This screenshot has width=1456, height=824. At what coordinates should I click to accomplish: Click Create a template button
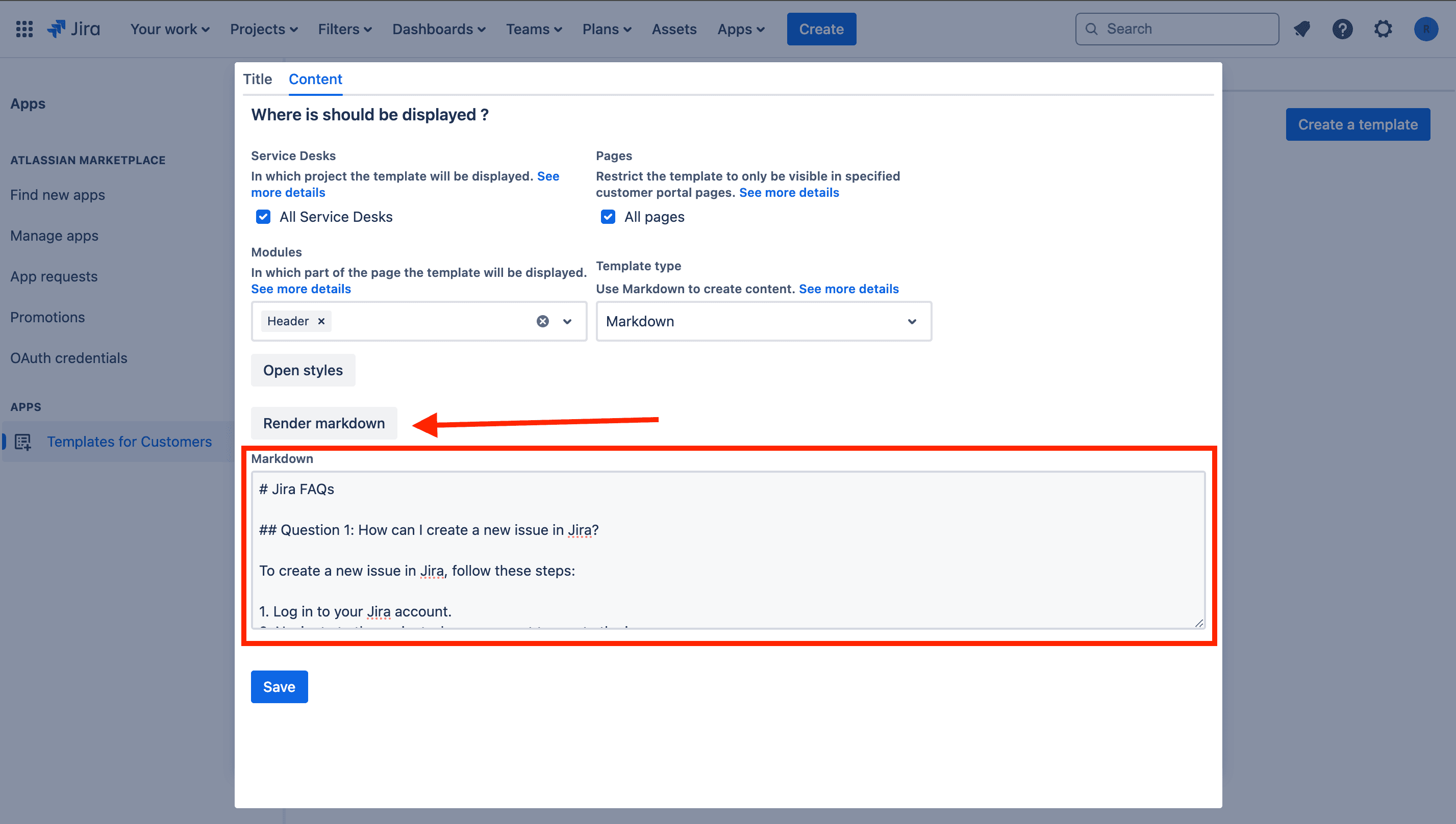pyautogui.click(x=1358, y=124)
